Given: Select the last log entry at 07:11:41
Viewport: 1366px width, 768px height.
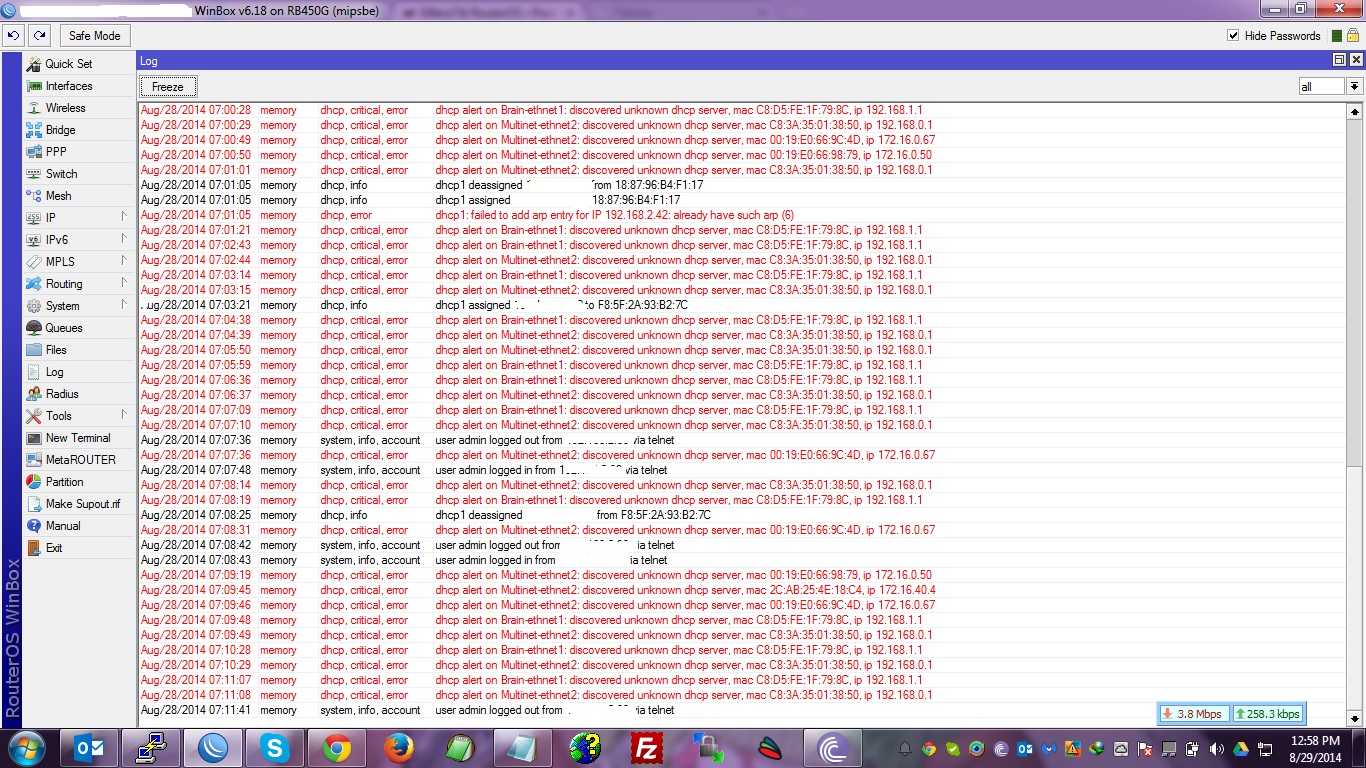Looking at the screenshot, I should coord(743,710).
